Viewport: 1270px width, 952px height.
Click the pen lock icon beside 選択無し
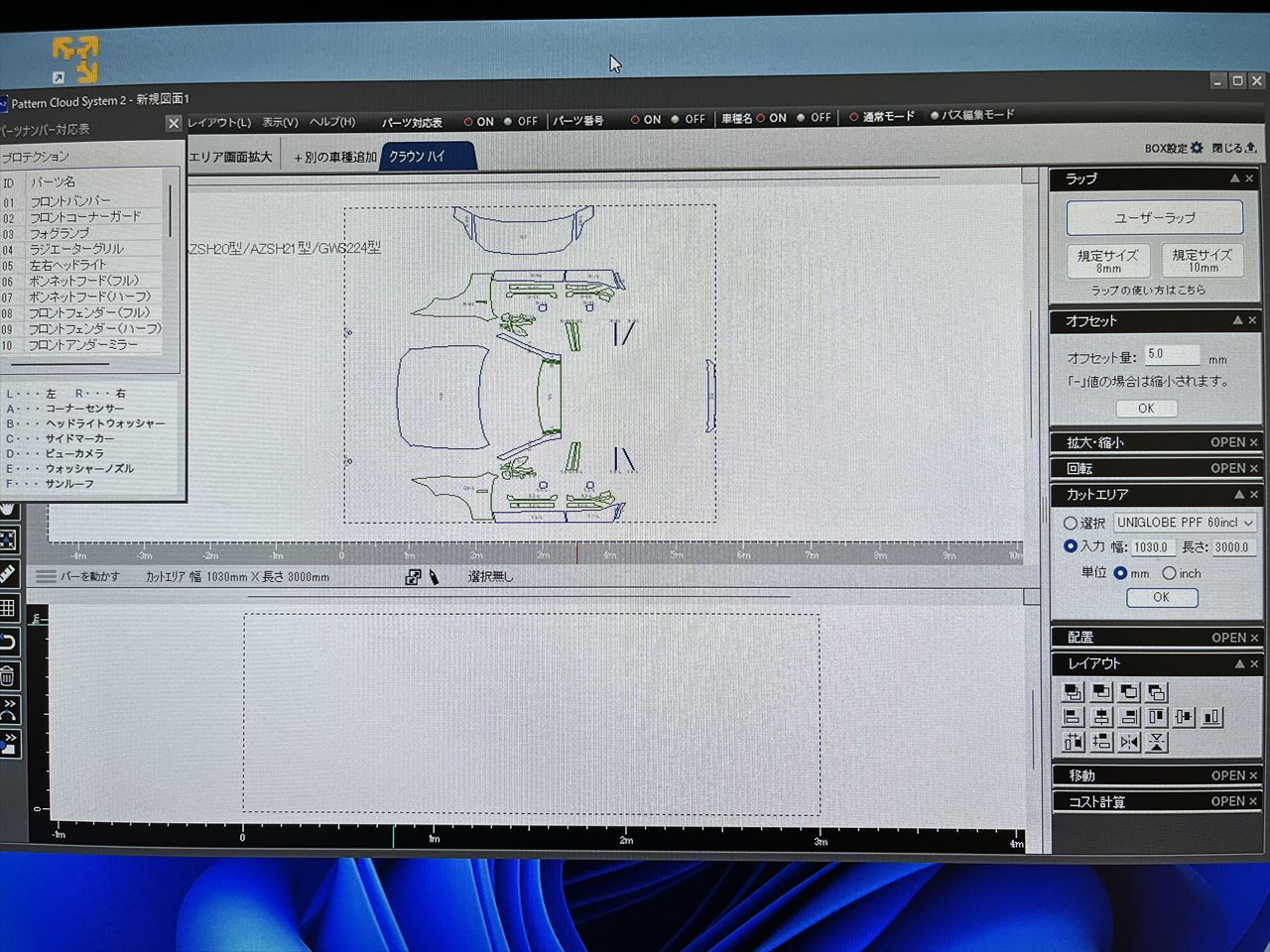click(434, 576)
